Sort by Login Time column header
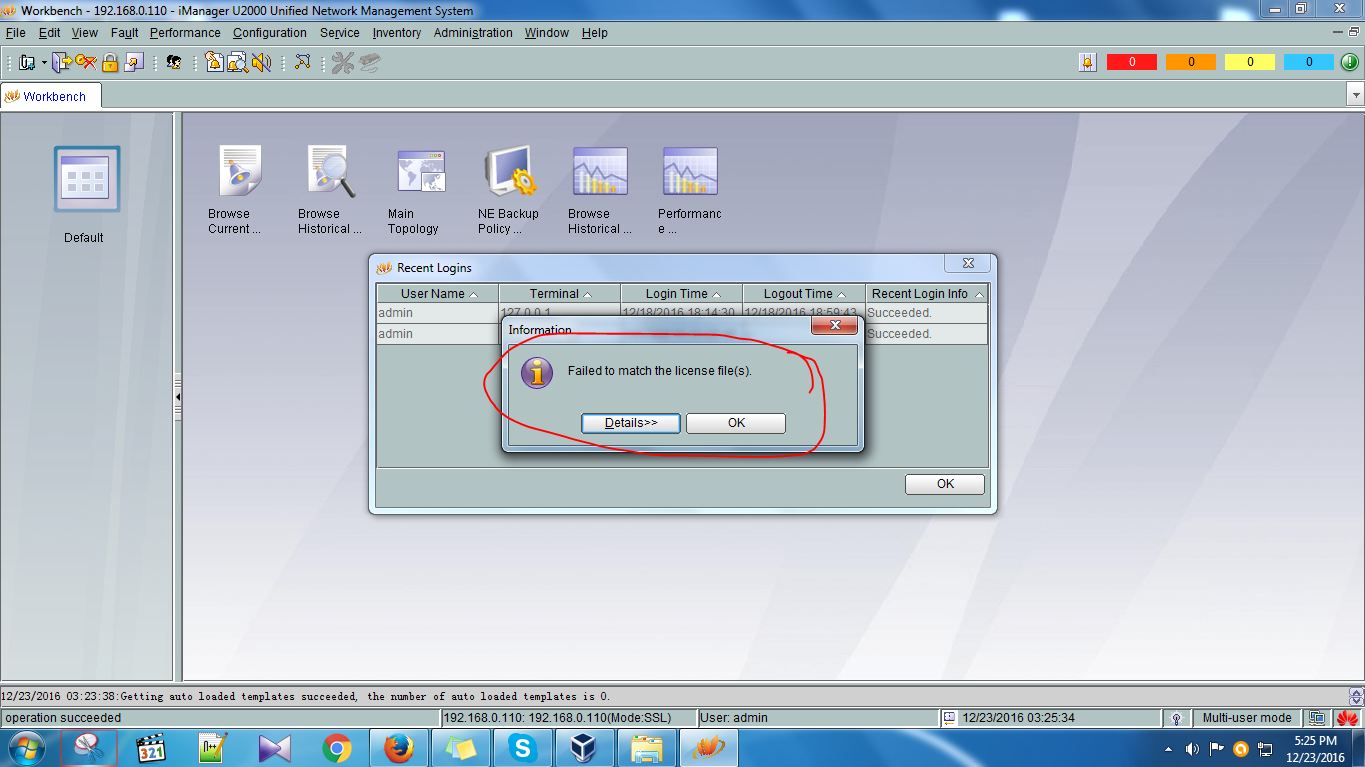Viewport: 1365px width, 767px height. click(681, 294)
